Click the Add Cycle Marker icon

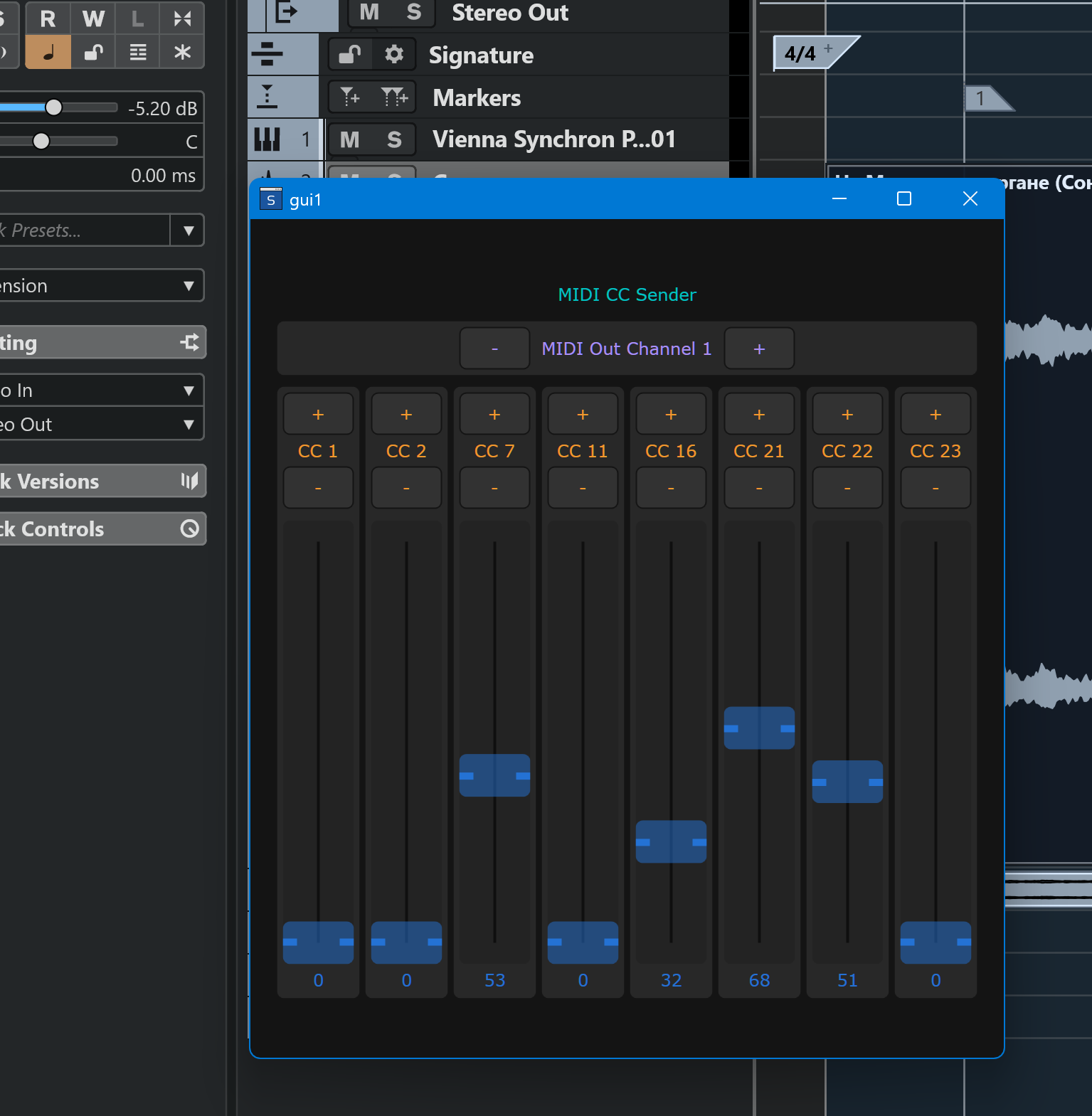[x=393, y=97]
